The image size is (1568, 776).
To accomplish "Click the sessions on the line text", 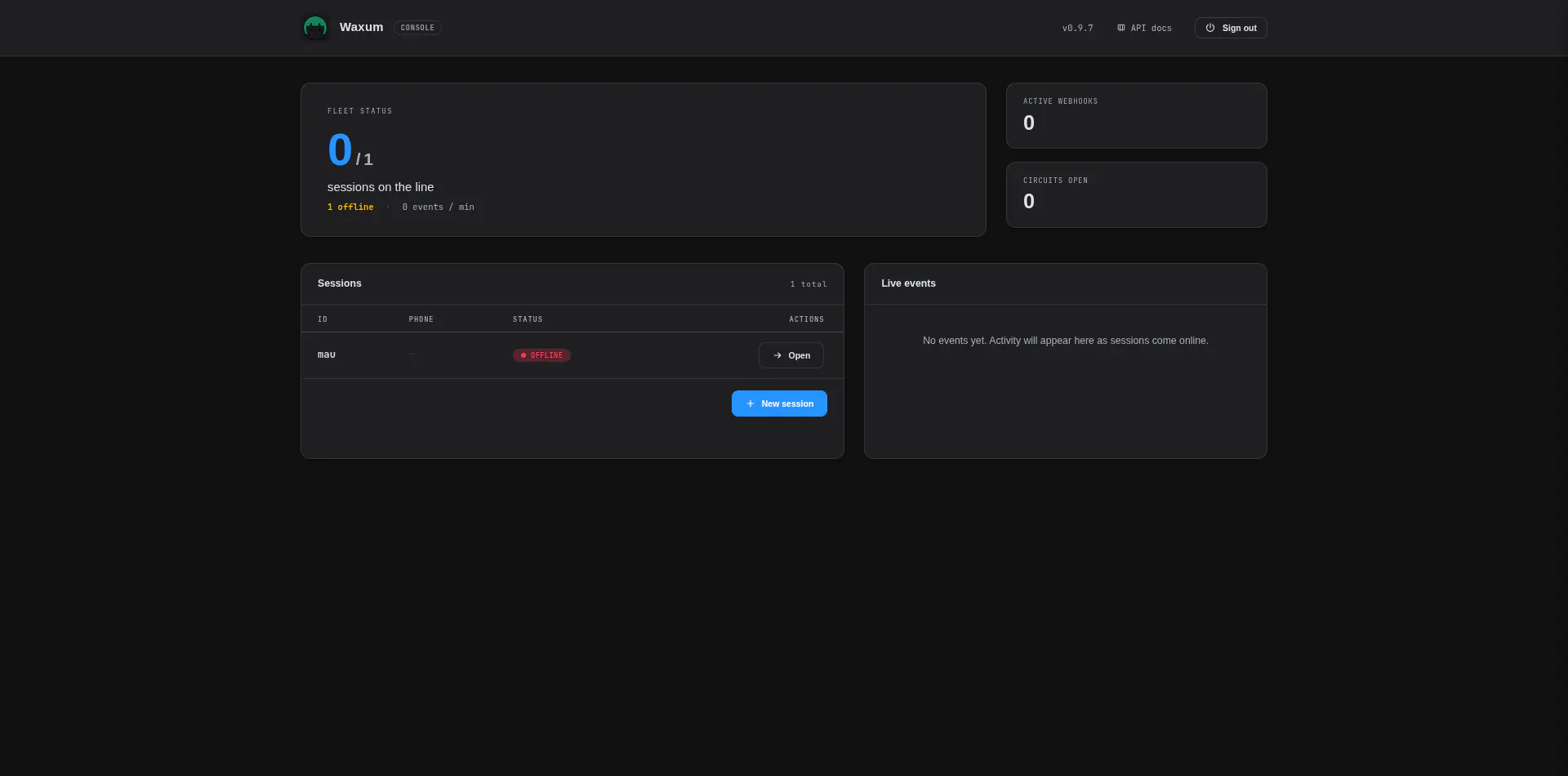I will (381, 187).
